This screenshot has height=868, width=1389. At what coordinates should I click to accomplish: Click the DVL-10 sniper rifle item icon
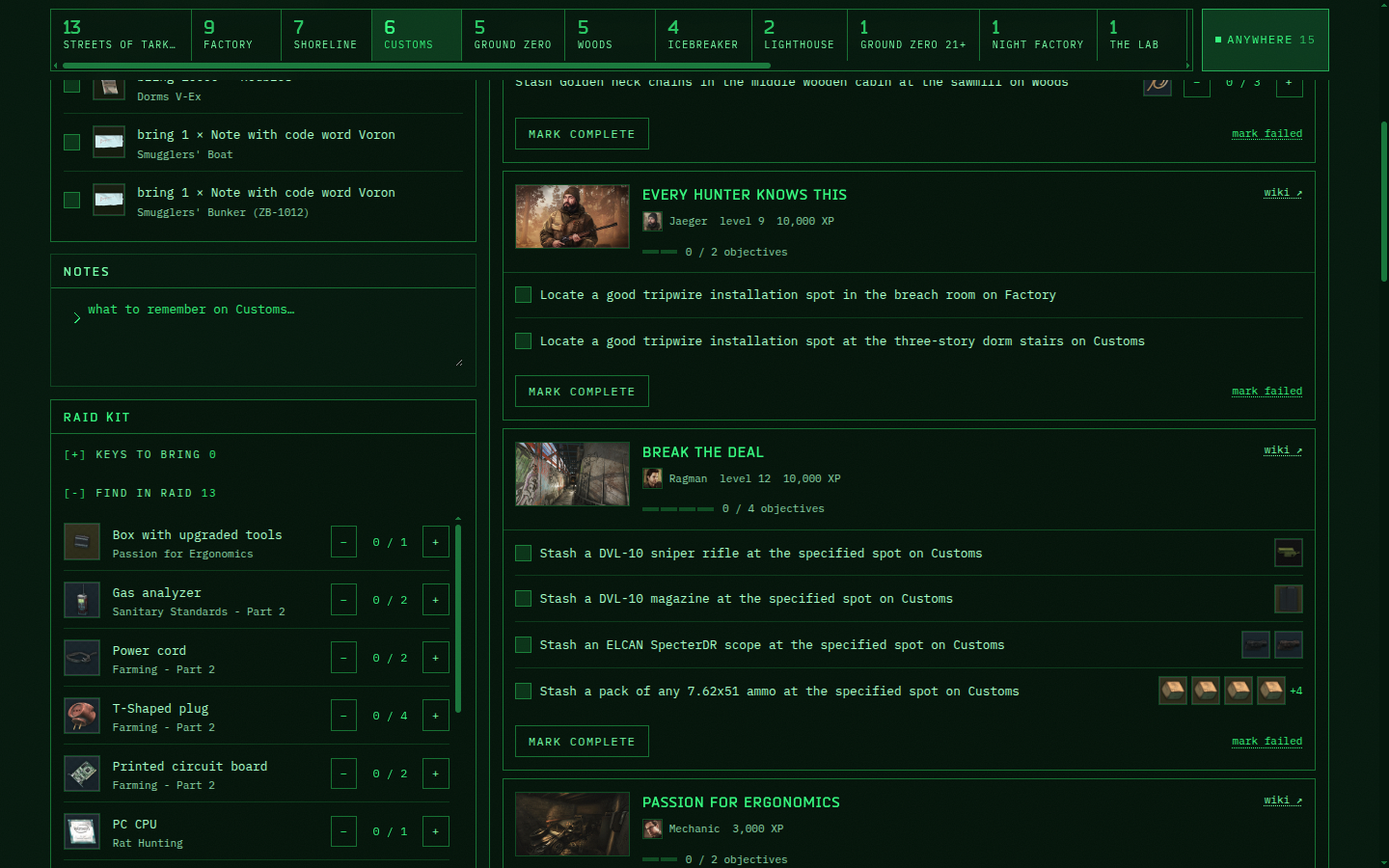click(1289, 553)
